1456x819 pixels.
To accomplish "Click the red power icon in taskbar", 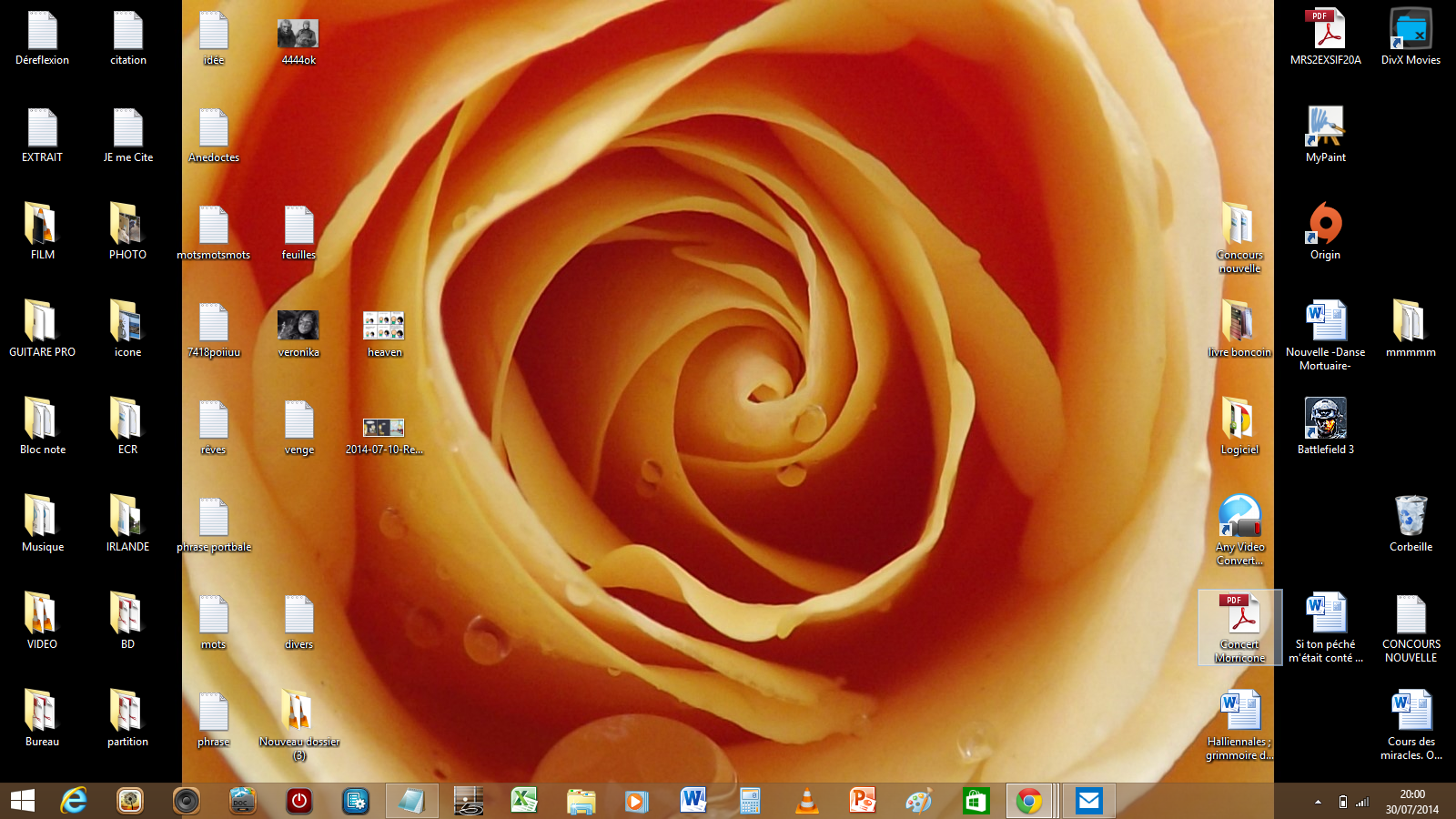I will click(299, 801).
